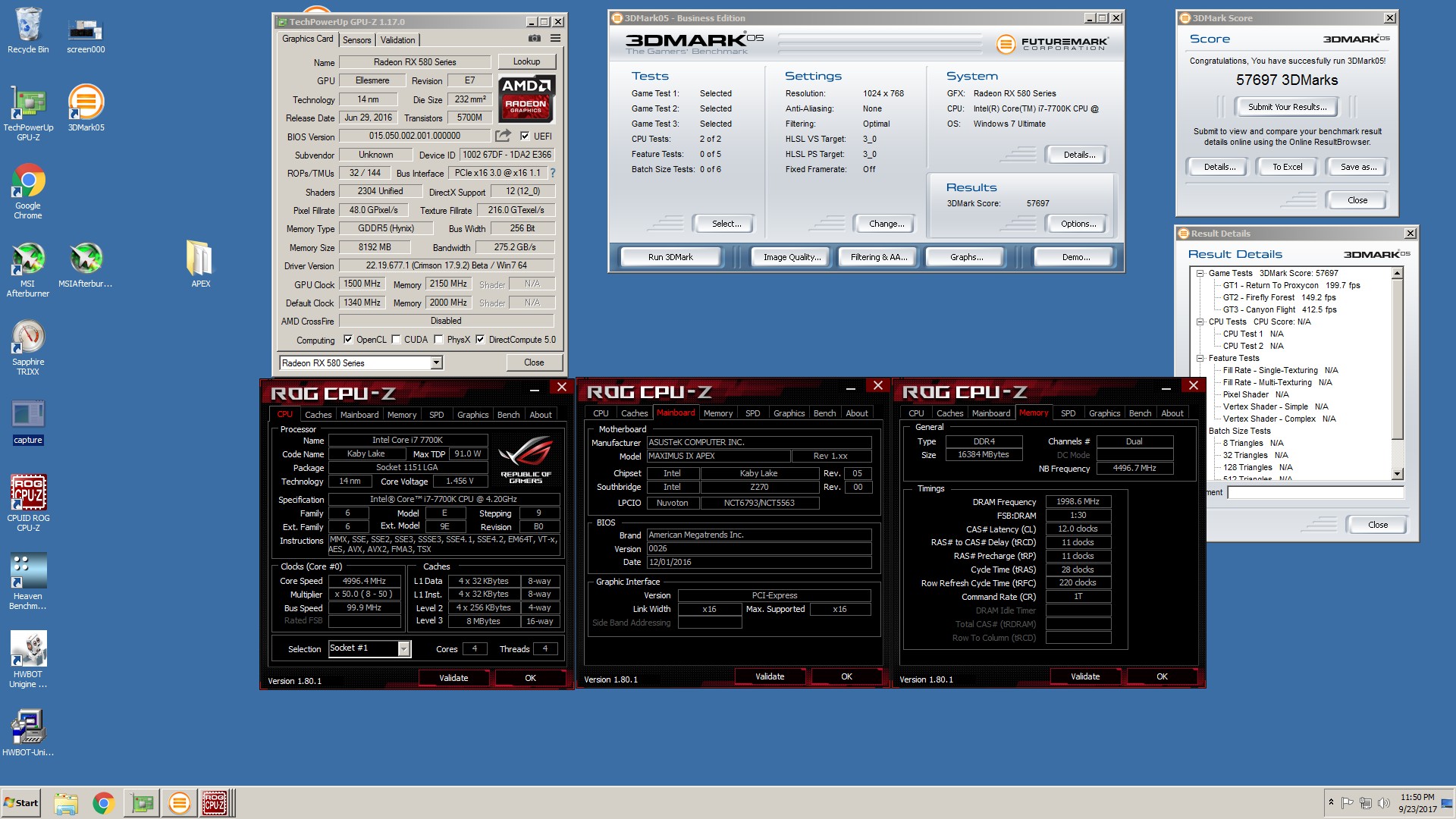Click the Graphs button in 3DMark05

coord(967,257)
